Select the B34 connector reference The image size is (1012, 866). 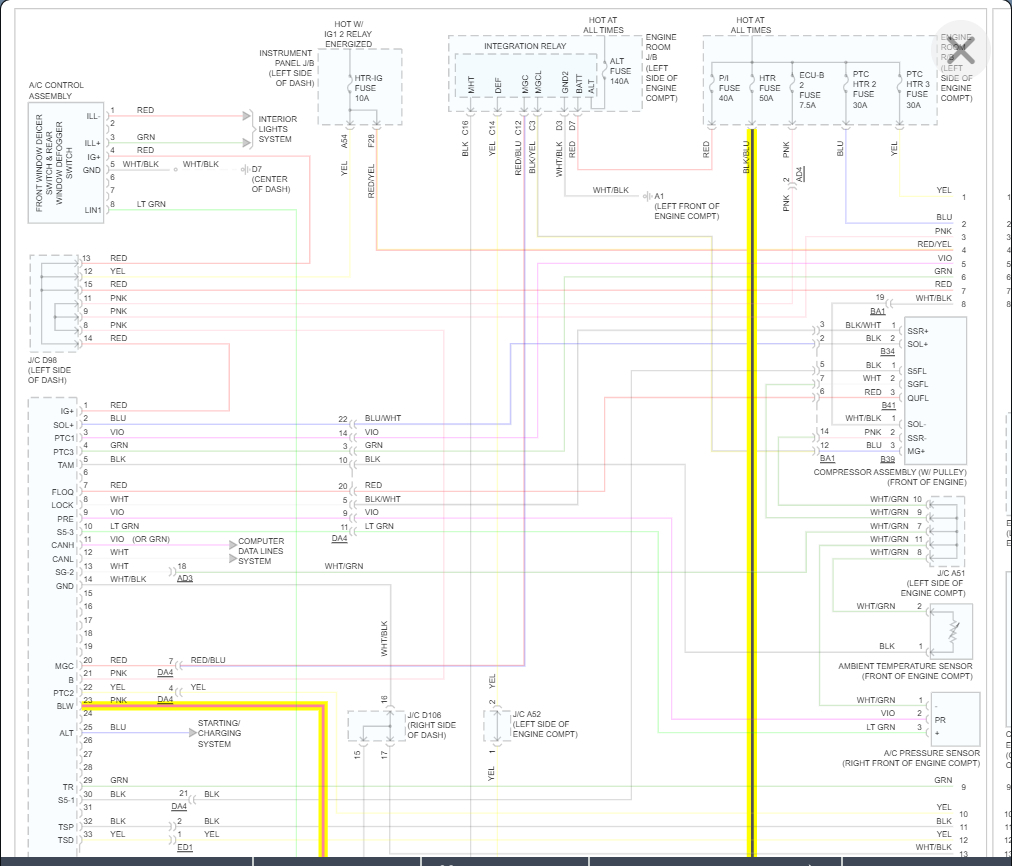coord(888,352)
